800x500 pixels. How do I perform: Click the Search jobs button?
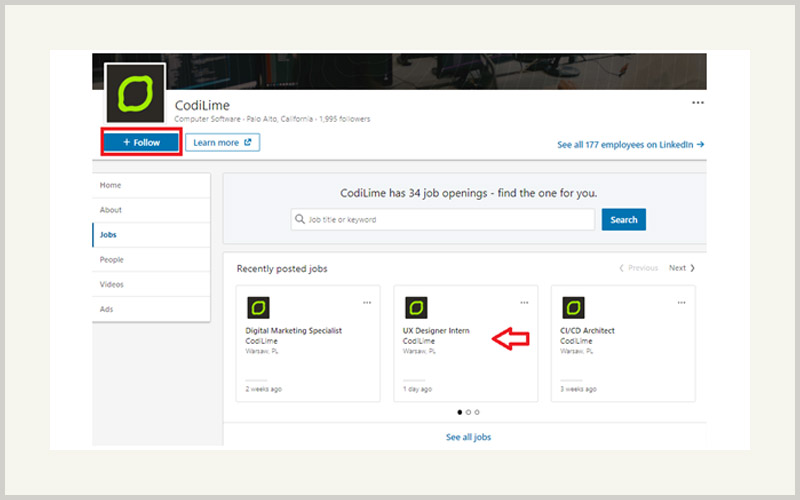(x=623, y=219)
